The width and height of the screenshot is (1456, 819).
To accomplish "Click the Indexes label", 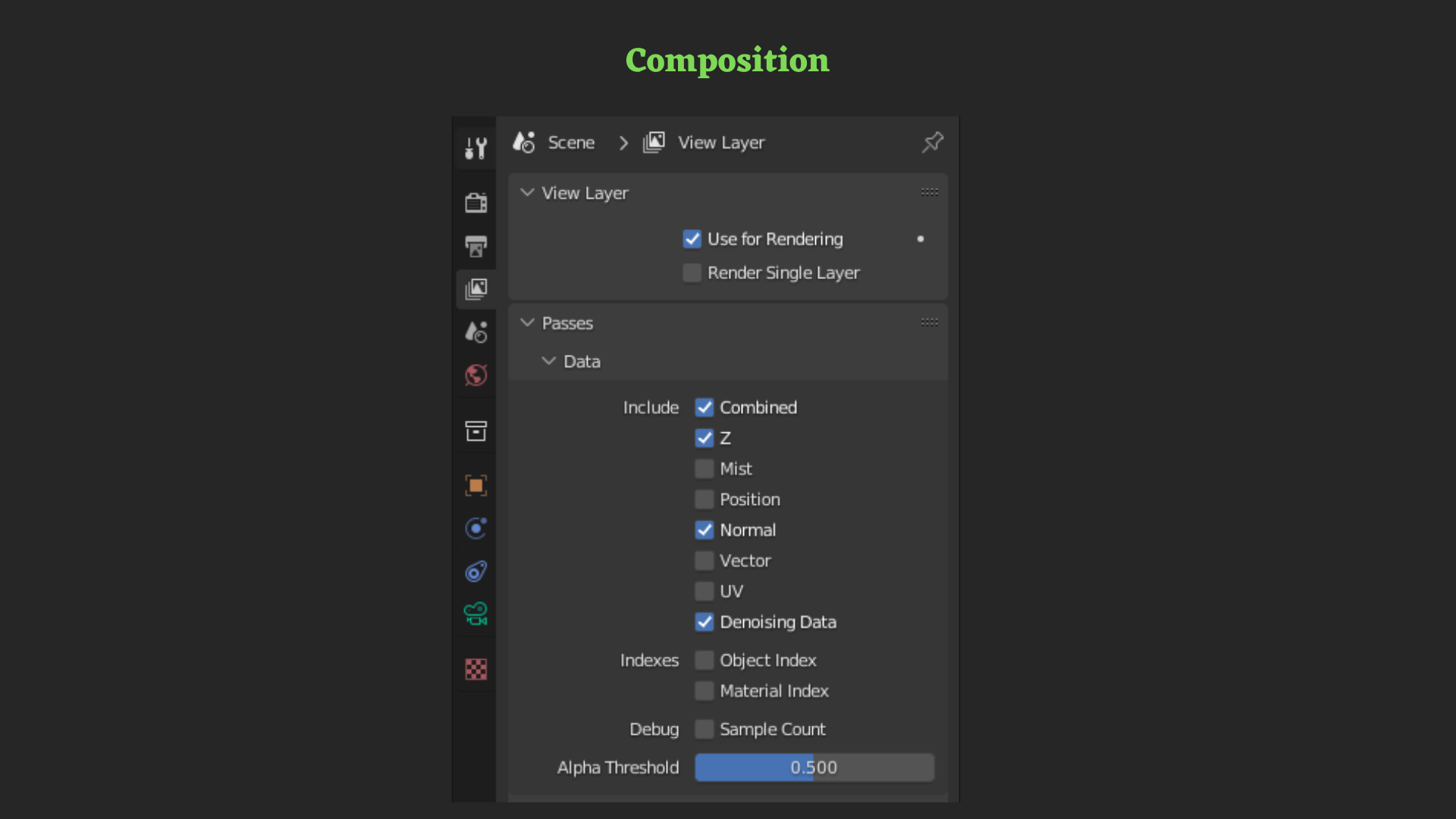I will (649, 661).
